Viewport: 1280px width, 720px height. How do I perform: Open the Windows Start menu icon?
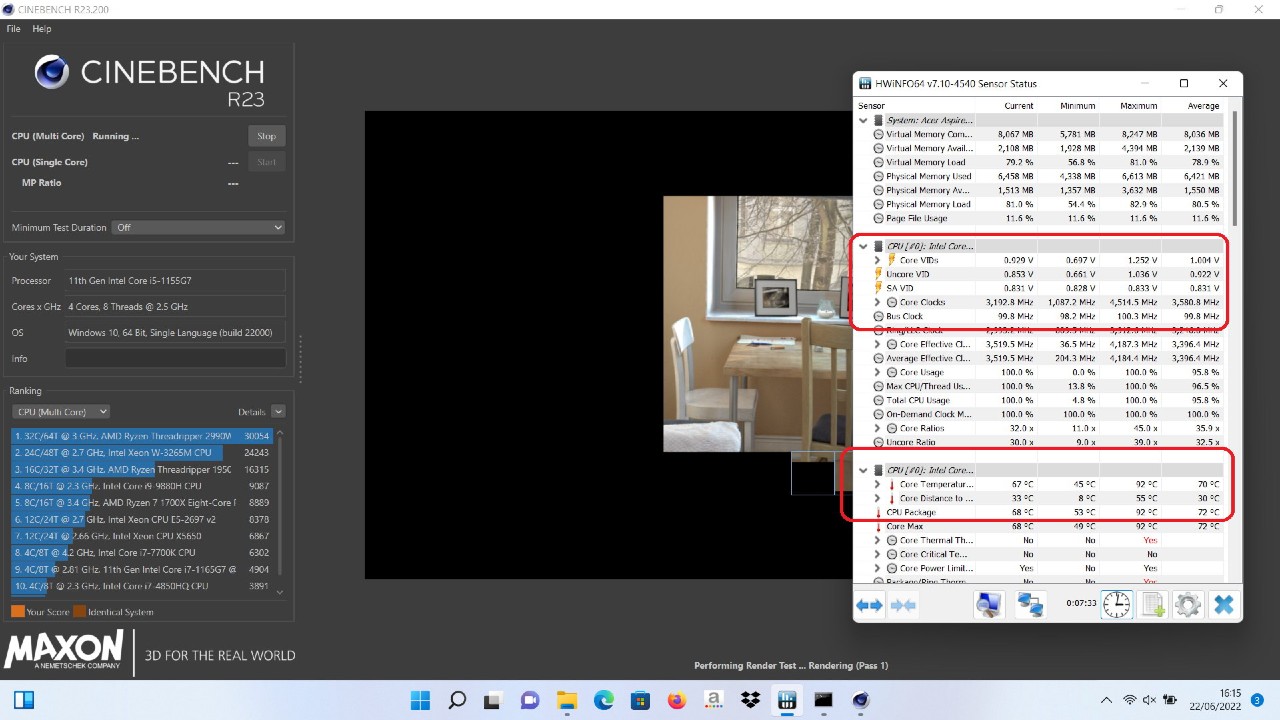click(421, 699)
